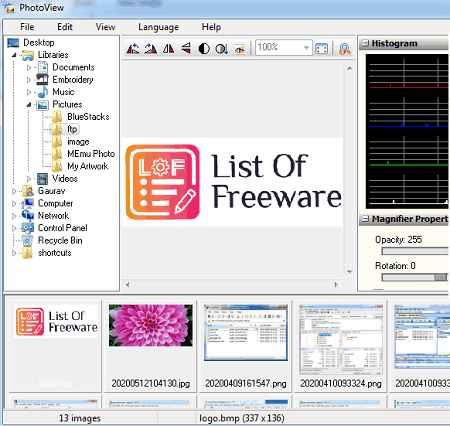Select the Libraries folder

point(53,55)
